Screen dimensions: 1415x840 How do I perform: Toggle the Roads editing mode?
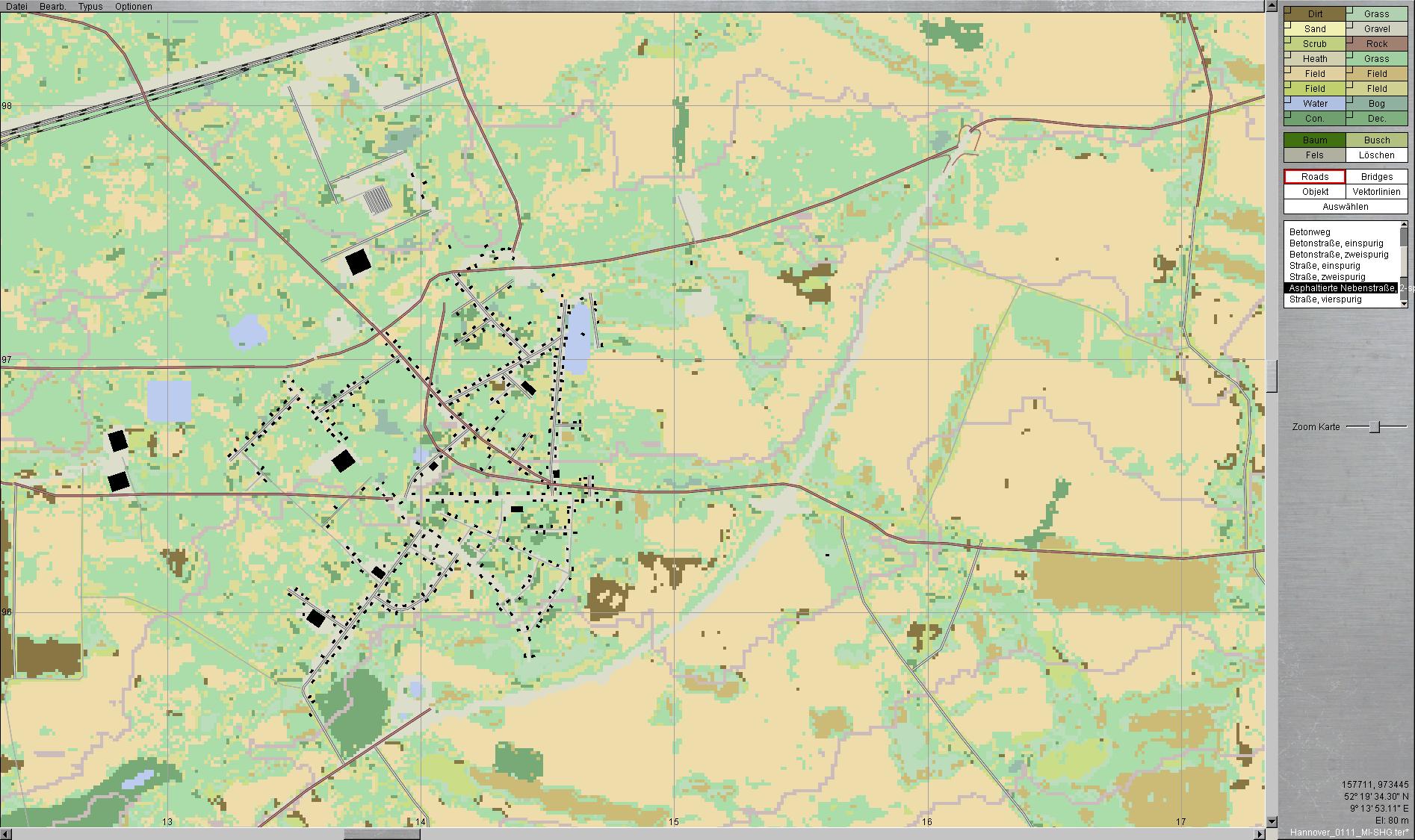click(x=1315, y=177)
